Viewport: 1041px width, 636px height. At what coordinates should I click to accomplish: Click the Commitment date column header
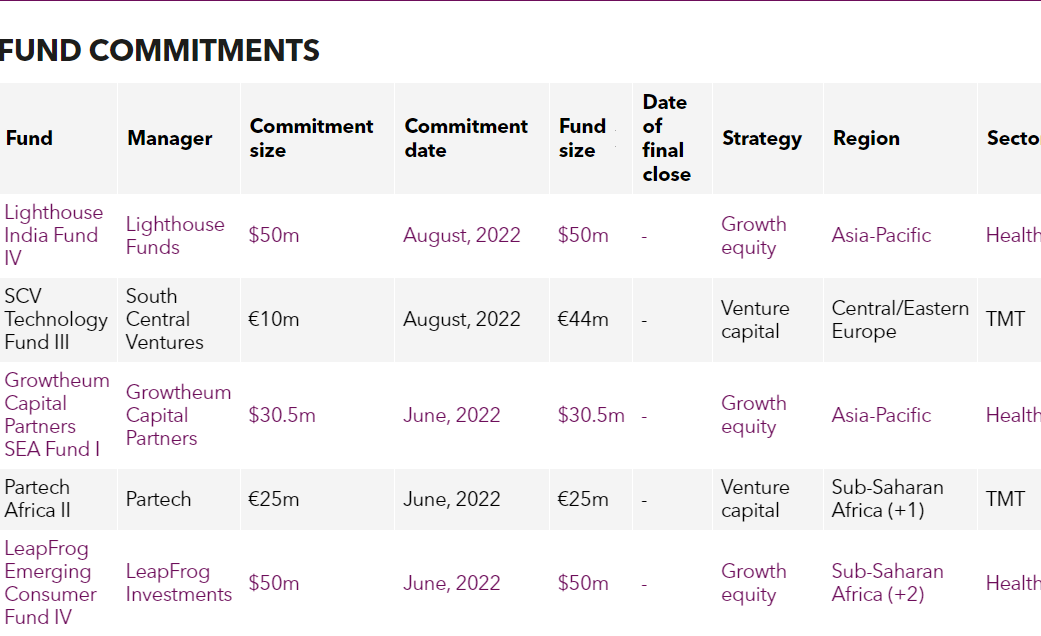tap(466, 138)
